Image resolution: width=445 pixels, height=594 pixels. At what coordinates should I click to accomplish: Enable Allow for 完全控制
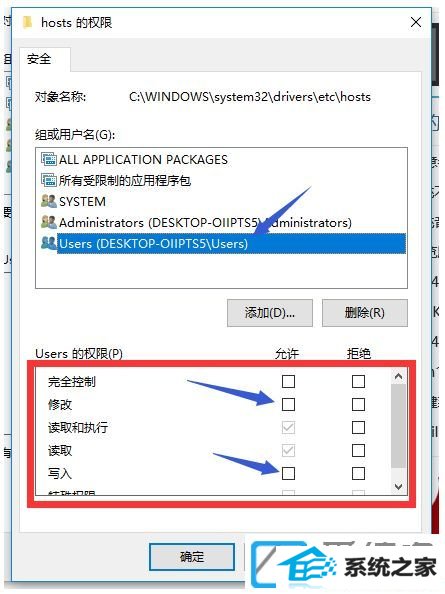[288, 381]
